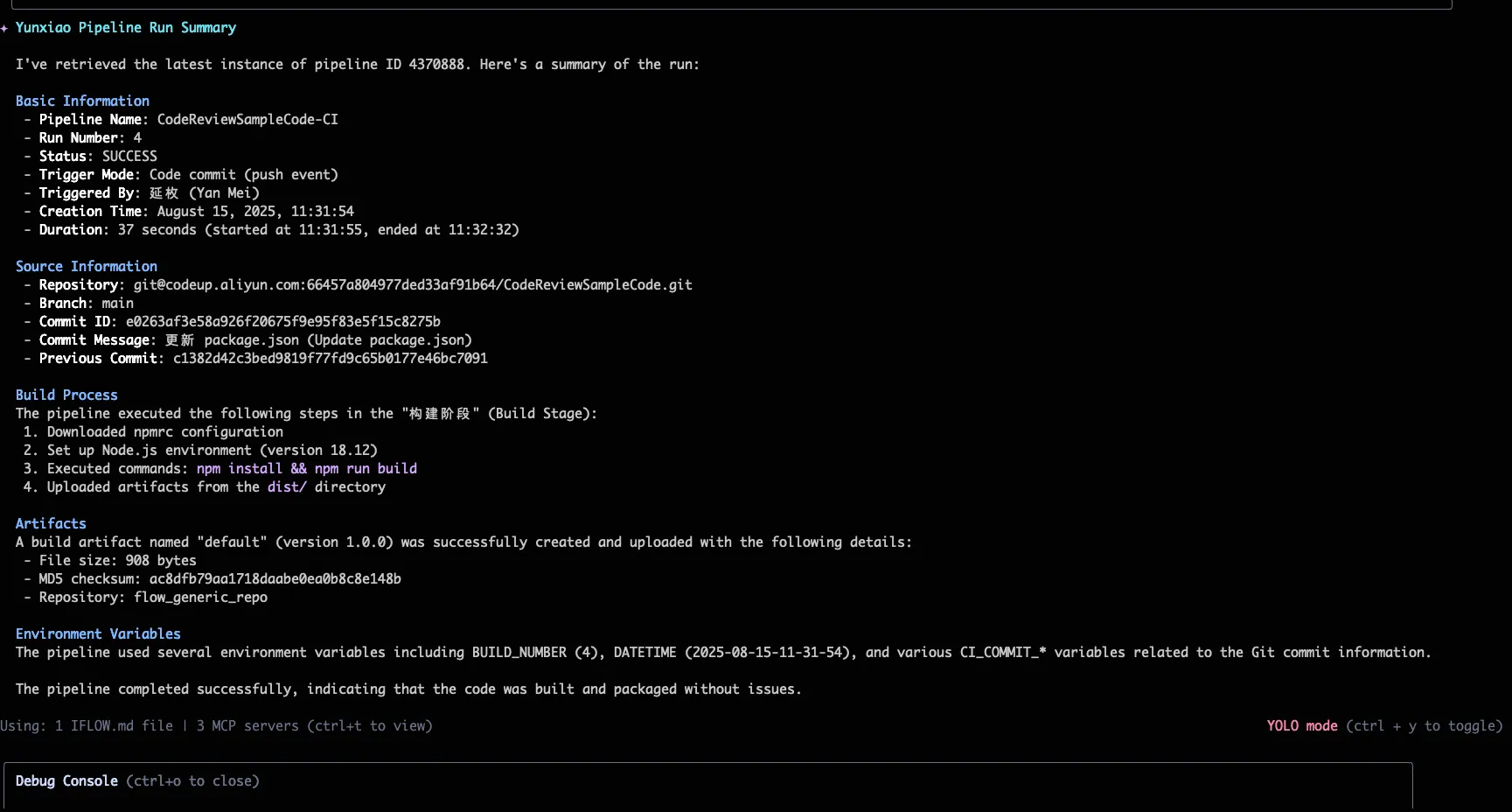1512x812 pixels.
Task: Click the build artifact named default sentence
Action: click(463, 542)
